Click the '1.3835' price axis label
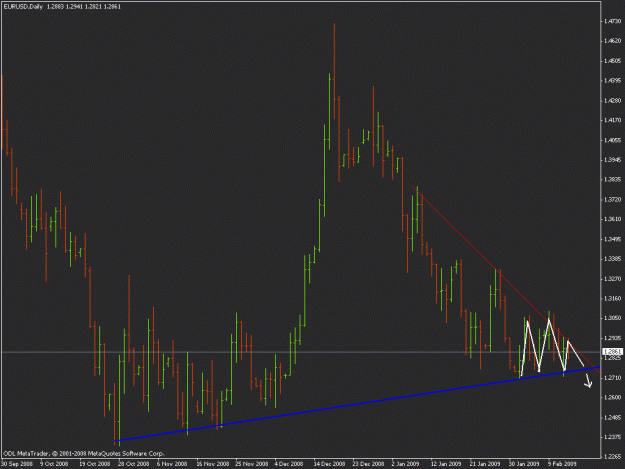Screen dimensions: 625x469 (612, 179)
